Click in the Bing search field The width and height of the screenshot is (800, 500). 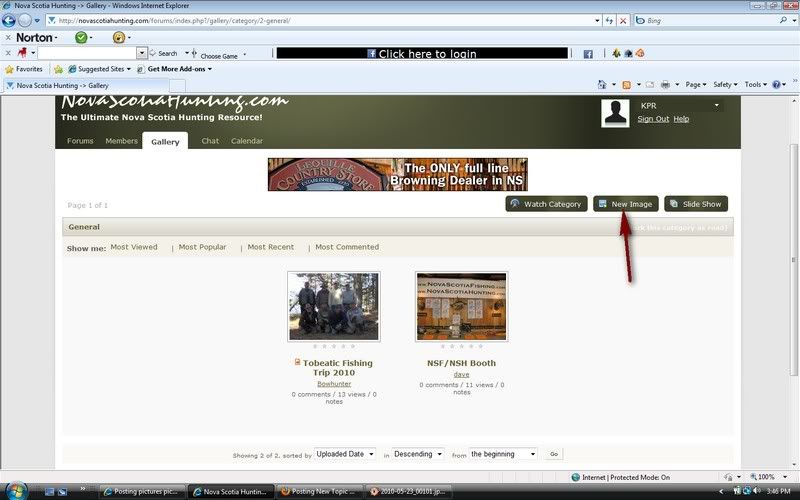click(x=709, y=21)
